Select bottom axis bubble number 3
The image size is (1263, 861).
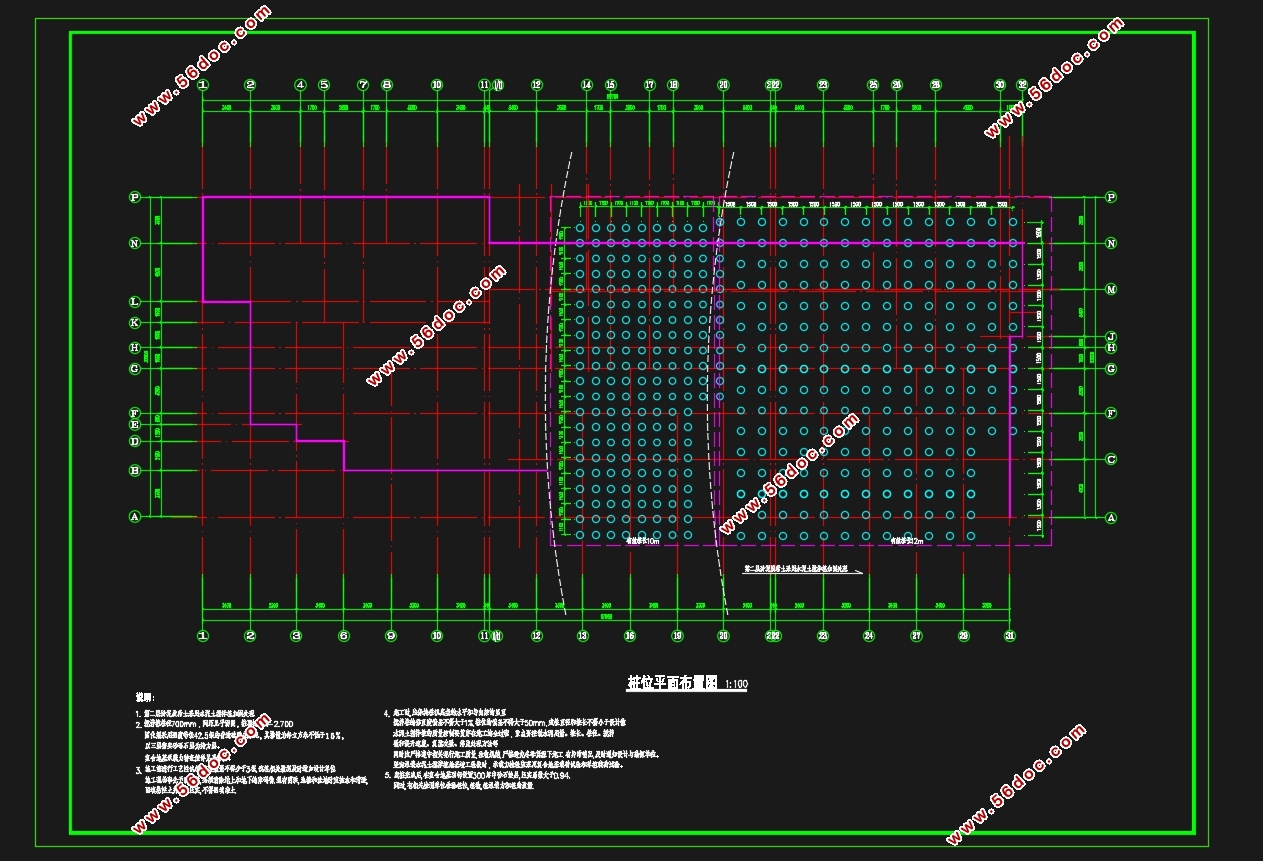pos(296,636)
